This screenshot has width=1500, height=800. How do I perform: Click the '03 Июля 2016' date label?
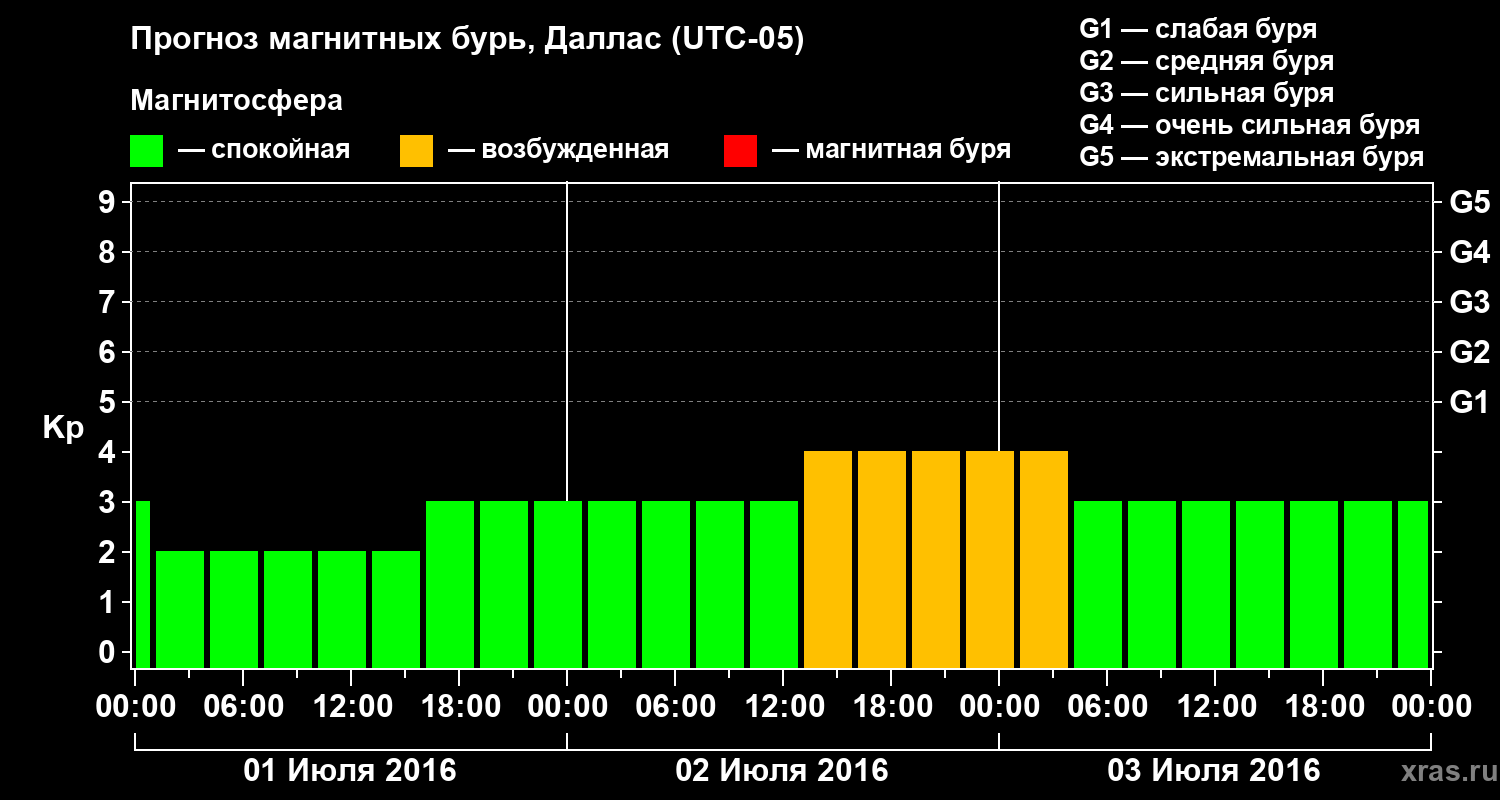[1214, 771]
